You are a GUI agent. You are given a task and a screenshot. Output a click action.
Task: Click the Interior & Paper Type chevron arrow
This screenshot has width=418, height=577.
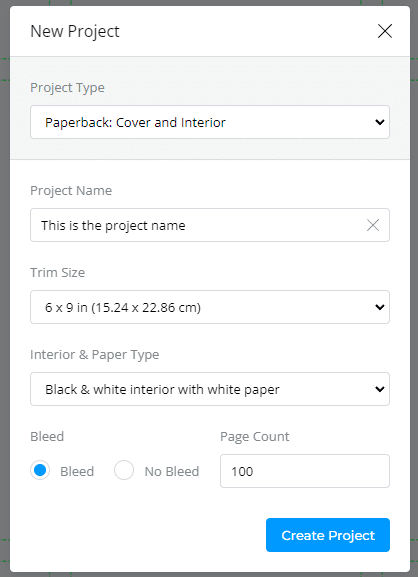coord(380,389)
